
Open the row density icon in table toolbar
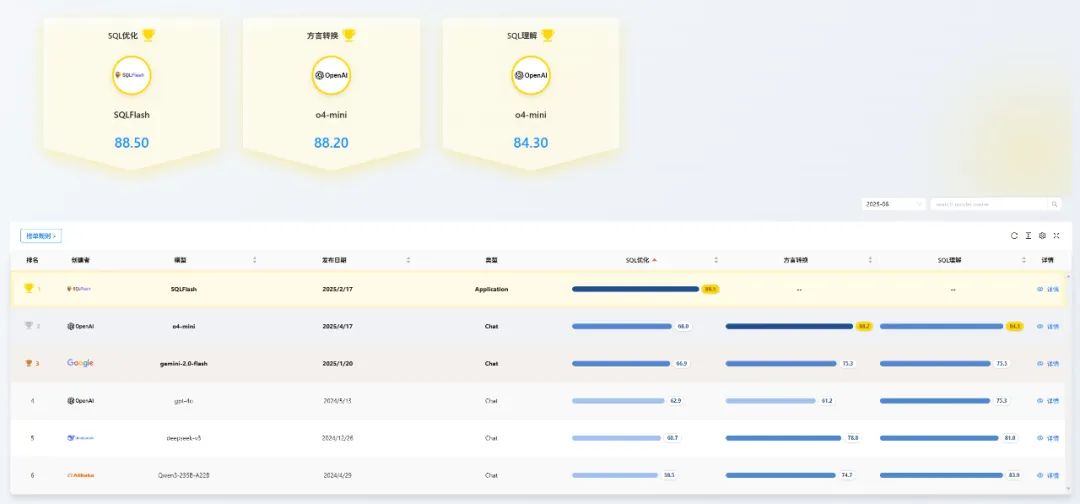1028,235
